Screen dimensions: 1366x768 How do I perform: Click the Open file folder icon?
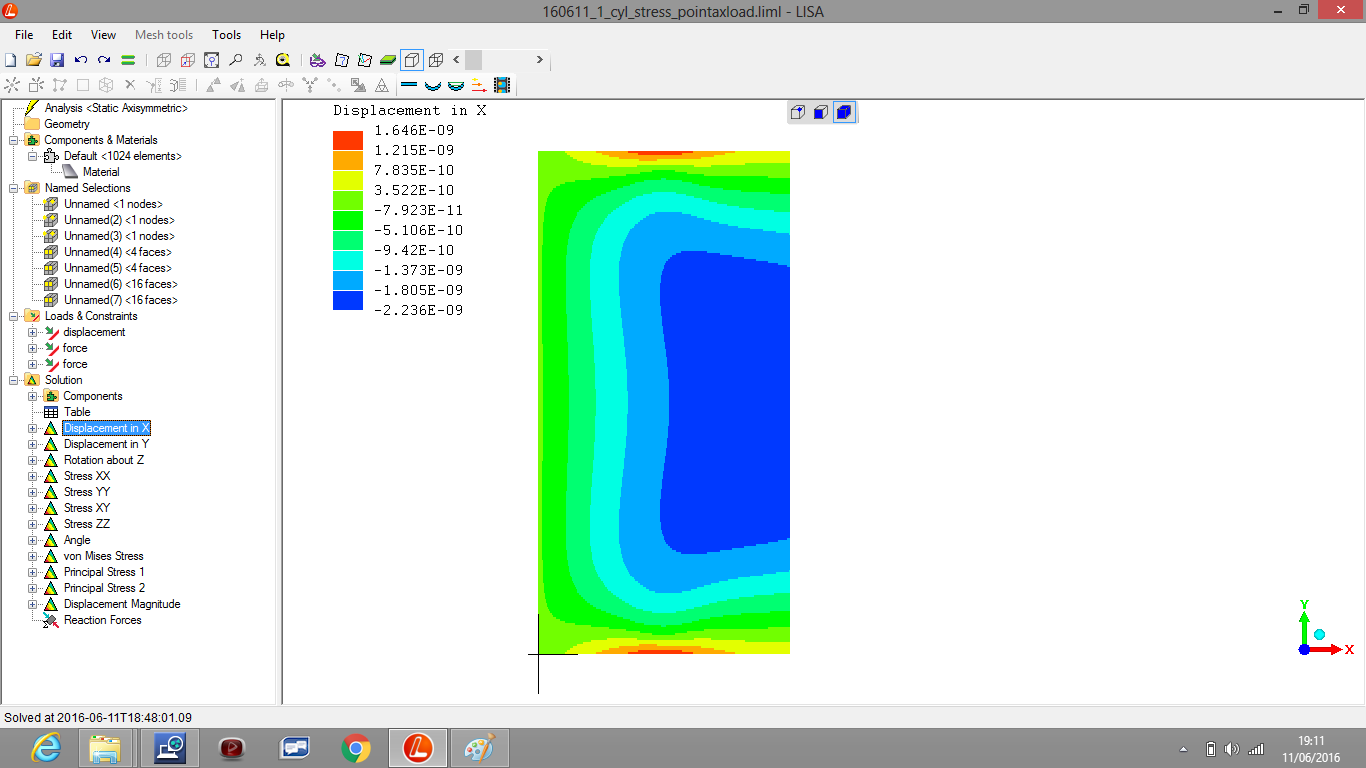tap(34, 60)
